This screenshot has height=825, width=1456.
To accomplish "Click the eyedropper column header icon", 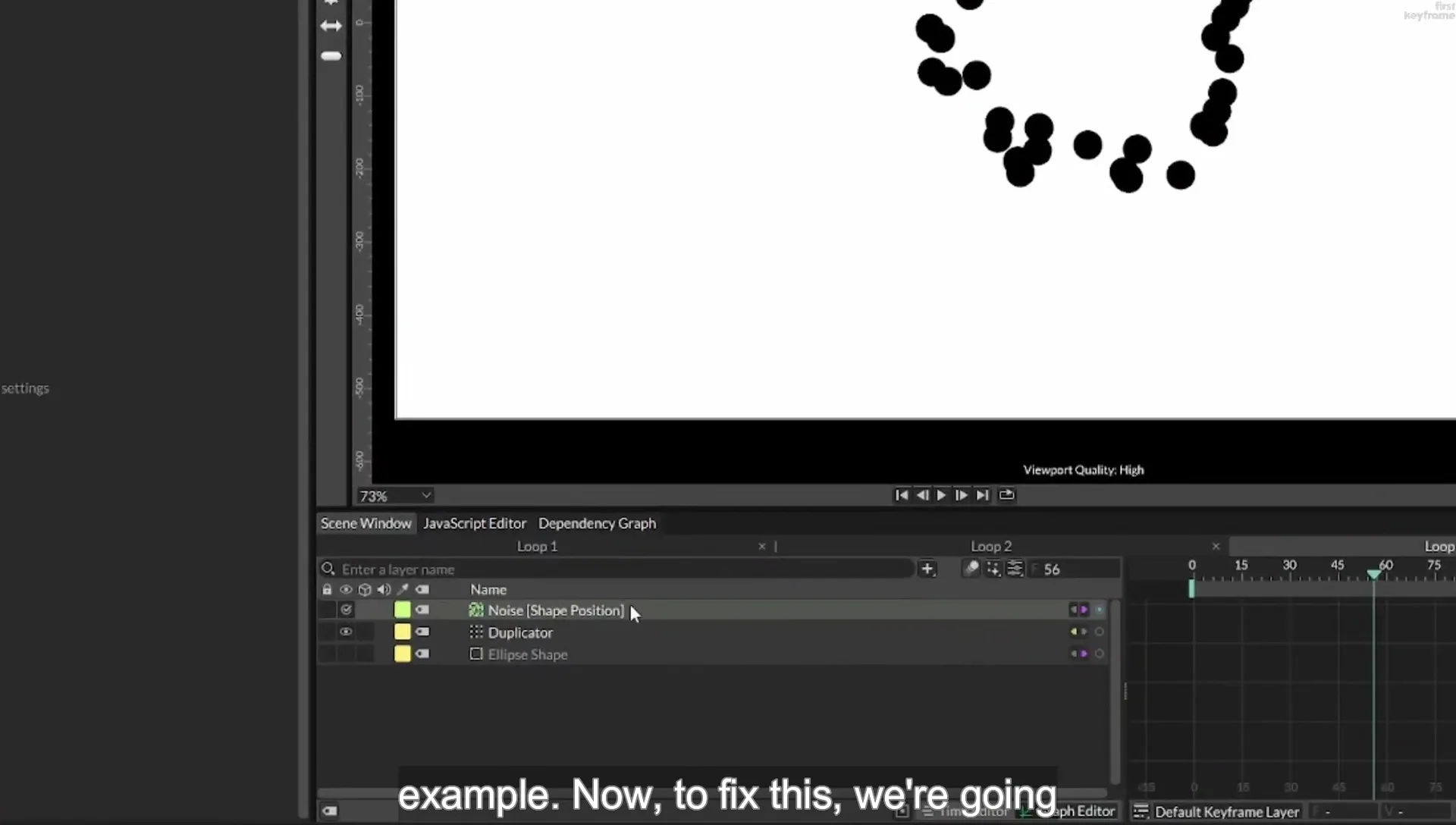I will (403, 589).
